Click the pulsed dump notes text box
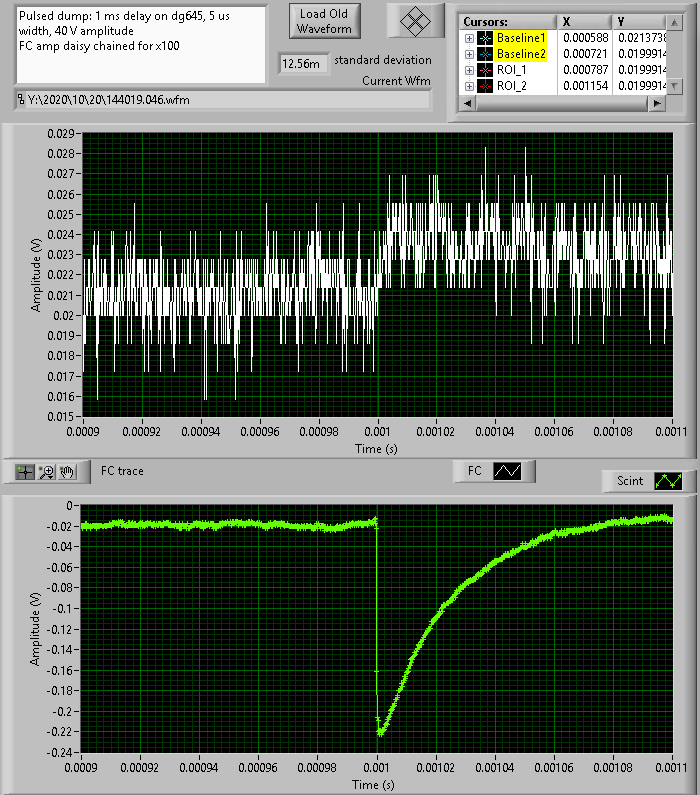This screenshot has width=700, height=795. point(140,44)
